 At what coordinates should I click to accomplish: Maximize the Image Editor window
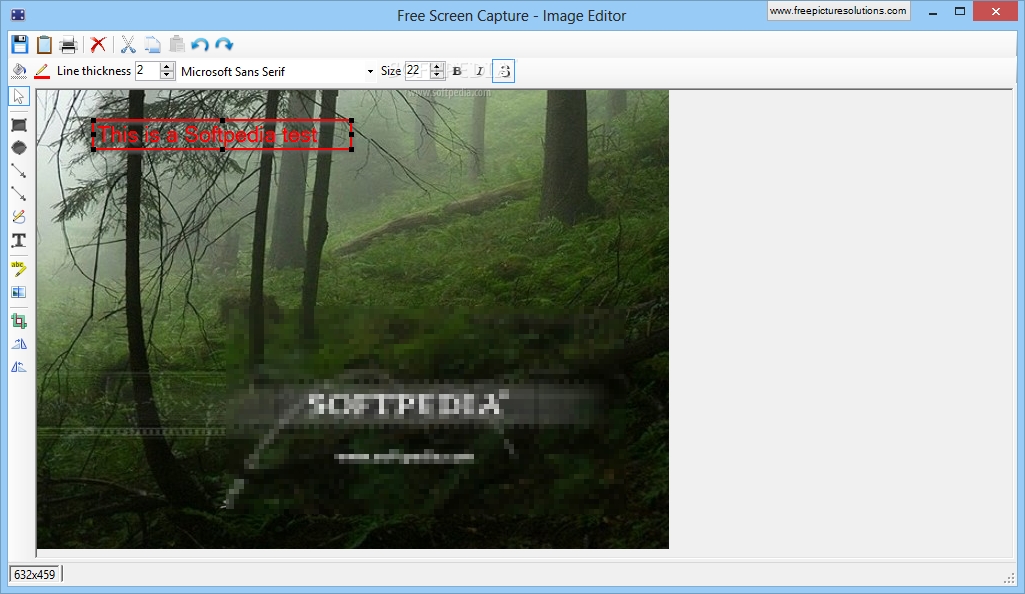click(x=960, y=11)
